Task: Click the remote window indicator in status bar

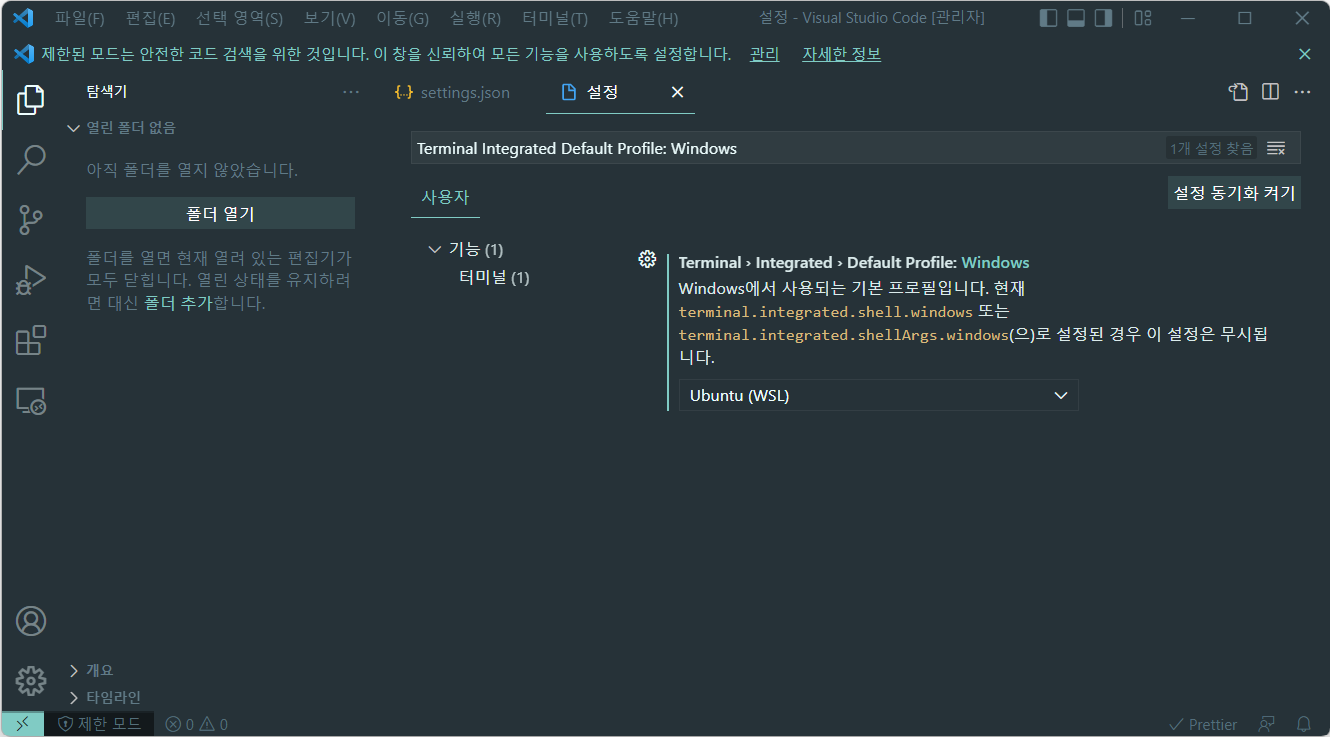Action: (22, 724)
